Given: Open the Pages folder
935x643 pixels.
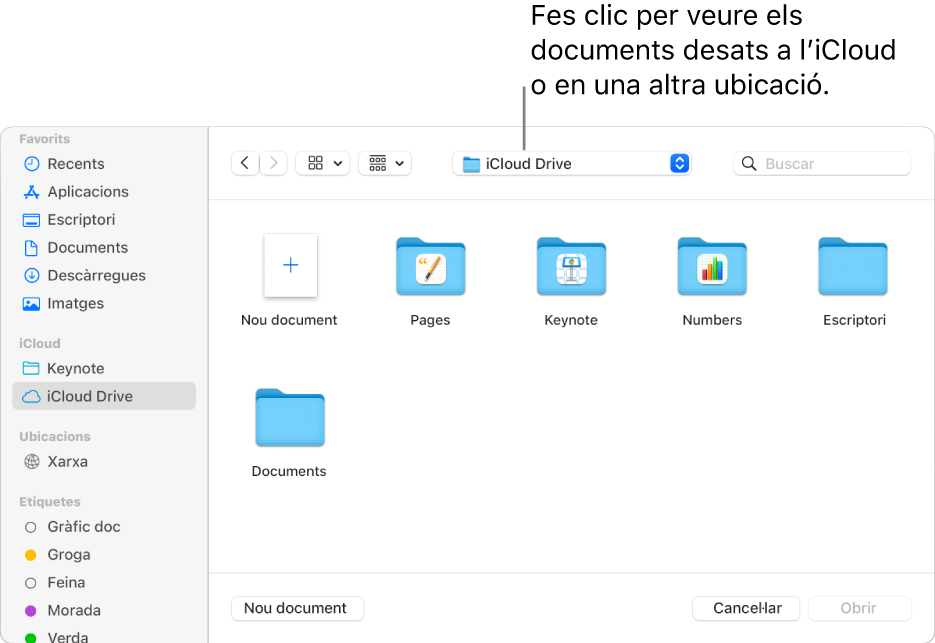Looking at the screenshot, I should click(430, 267).
